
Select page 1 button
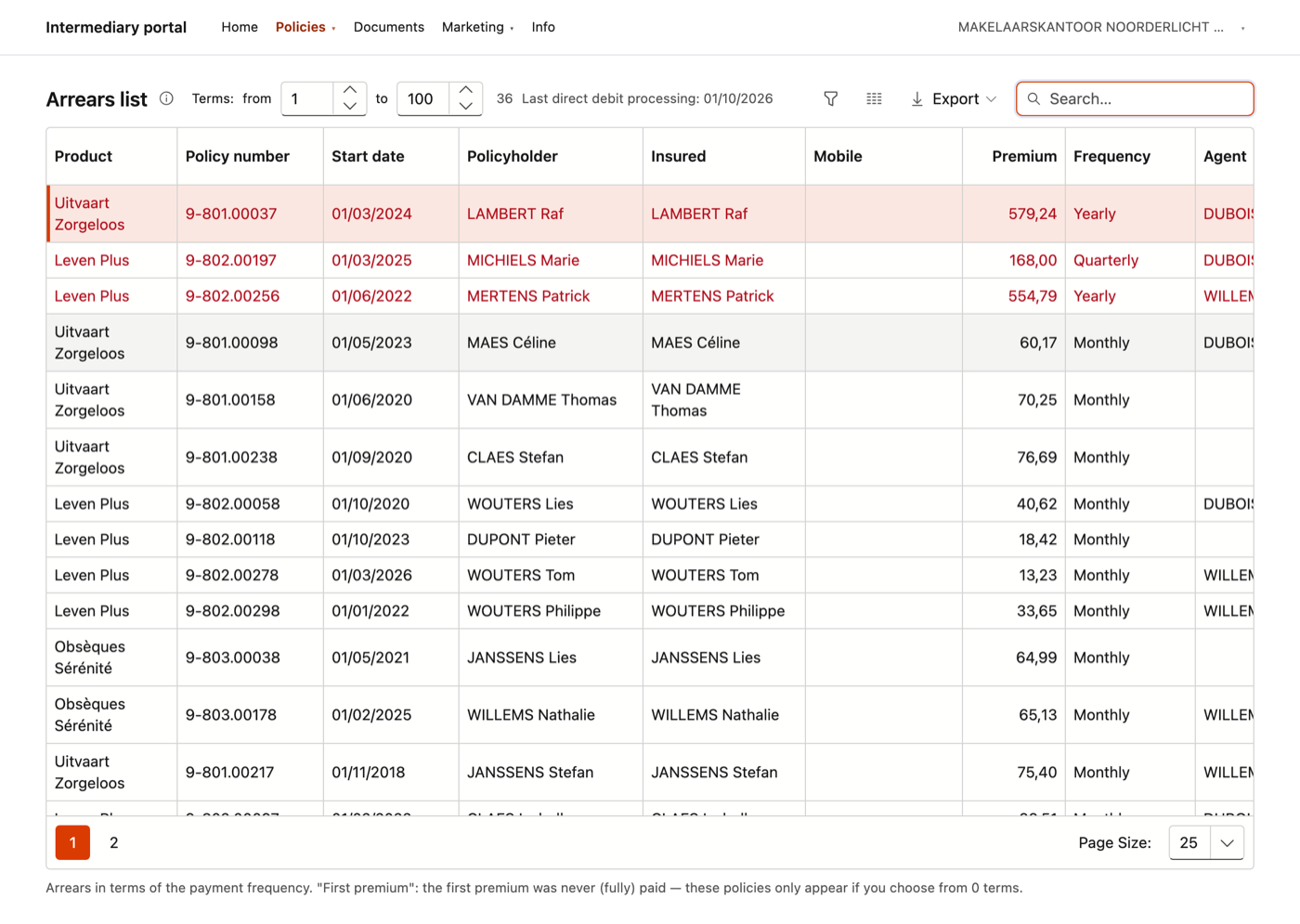(72, 842)
